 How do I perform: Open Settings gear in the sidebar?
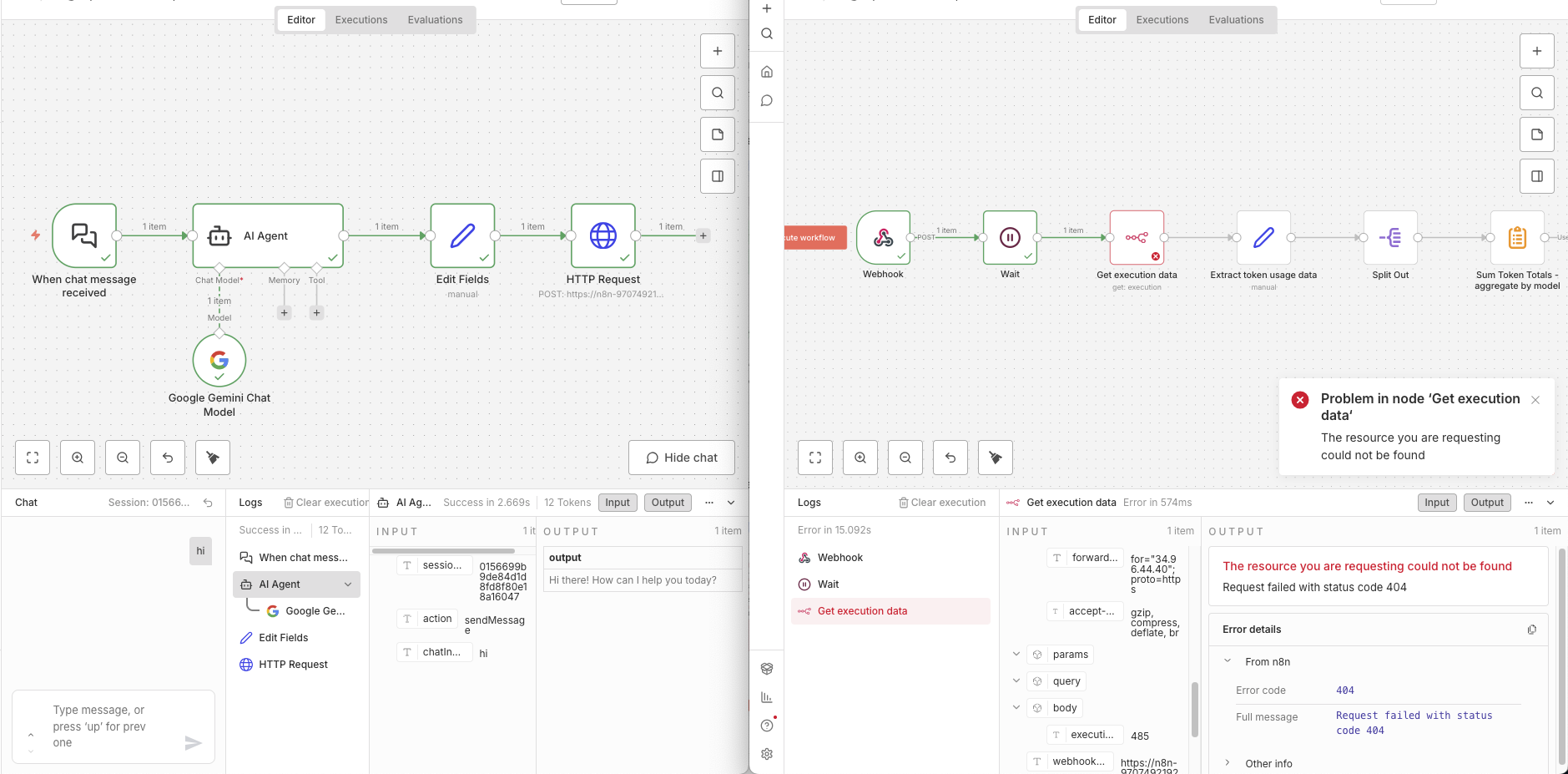767,754
